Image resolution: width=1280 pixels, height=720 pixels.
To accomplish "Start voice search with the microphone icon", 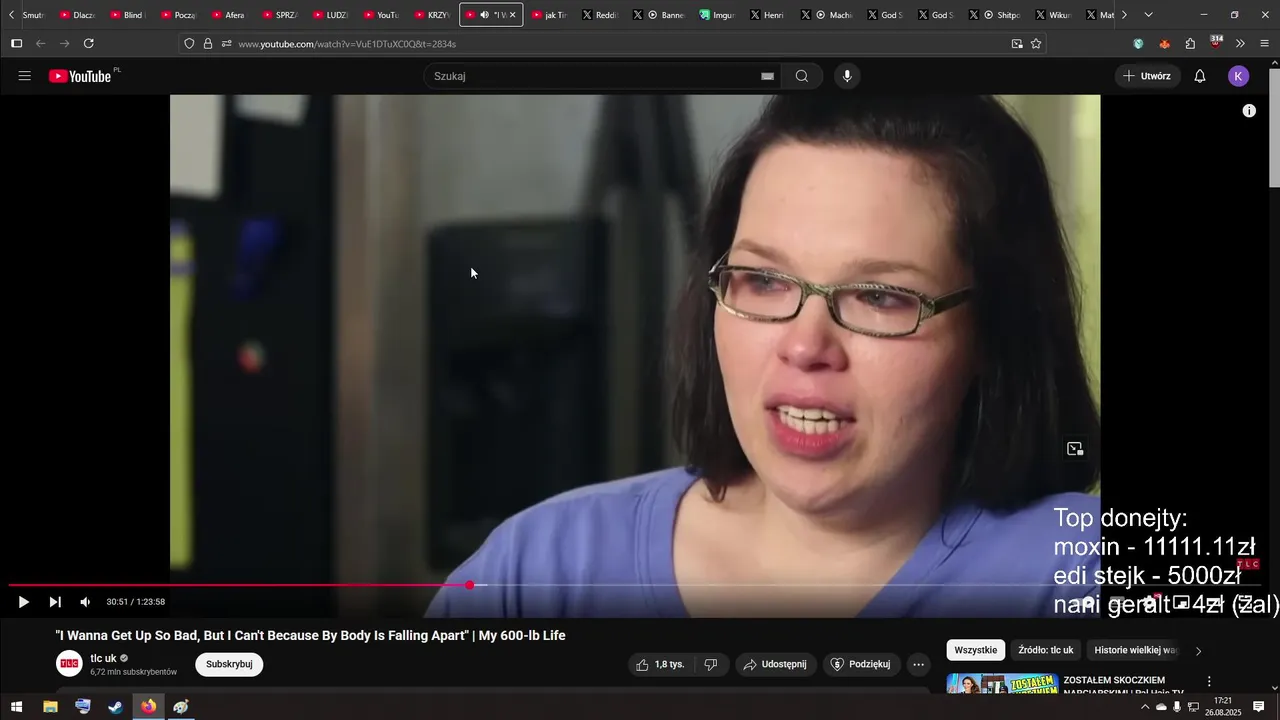I will 847,76.
